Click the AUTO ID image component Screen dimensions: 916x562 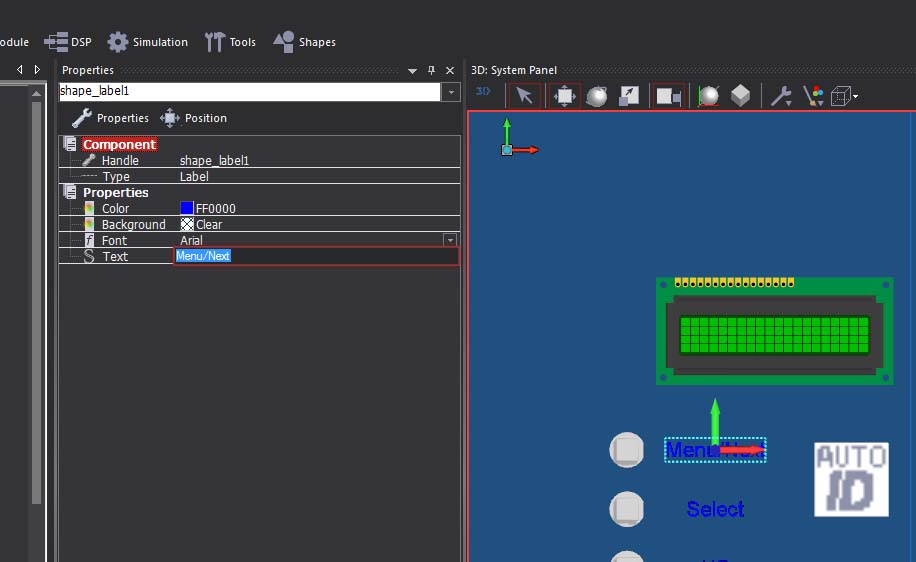pos(851,479)
